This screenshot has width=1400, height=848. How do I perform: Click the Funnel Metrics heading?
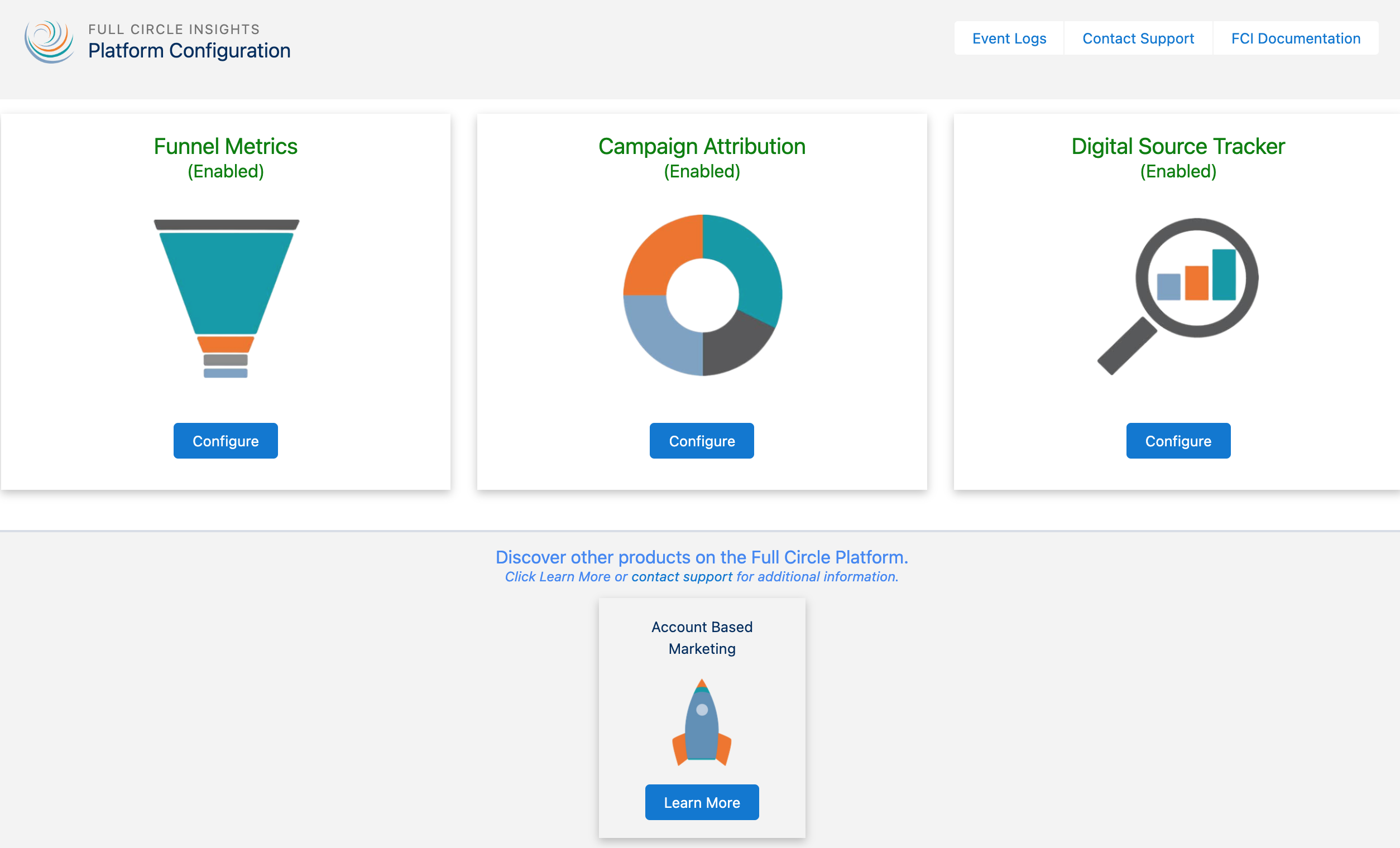(226, 146)
